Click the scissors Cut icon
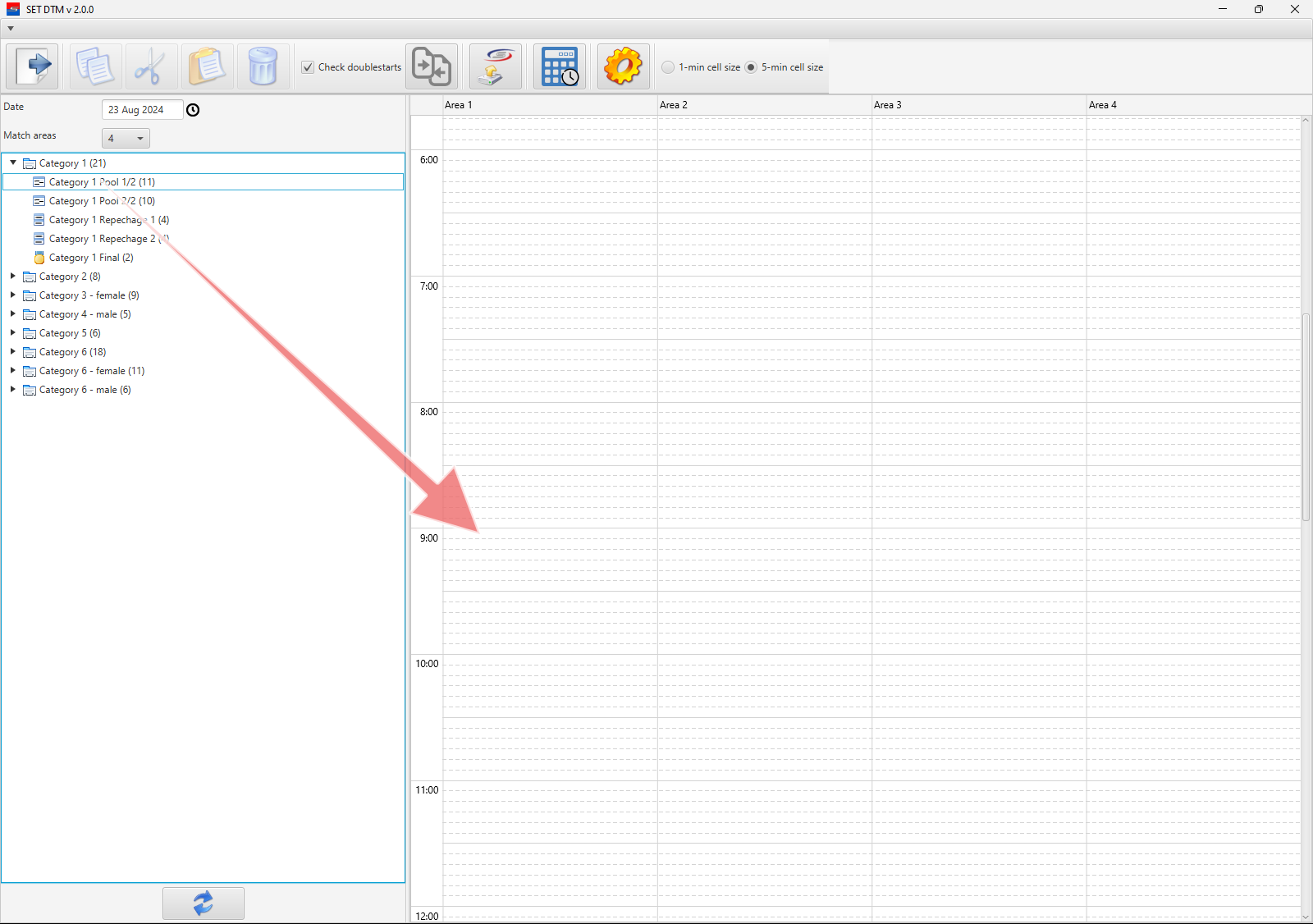1313x924 pixels. [151, 66]
